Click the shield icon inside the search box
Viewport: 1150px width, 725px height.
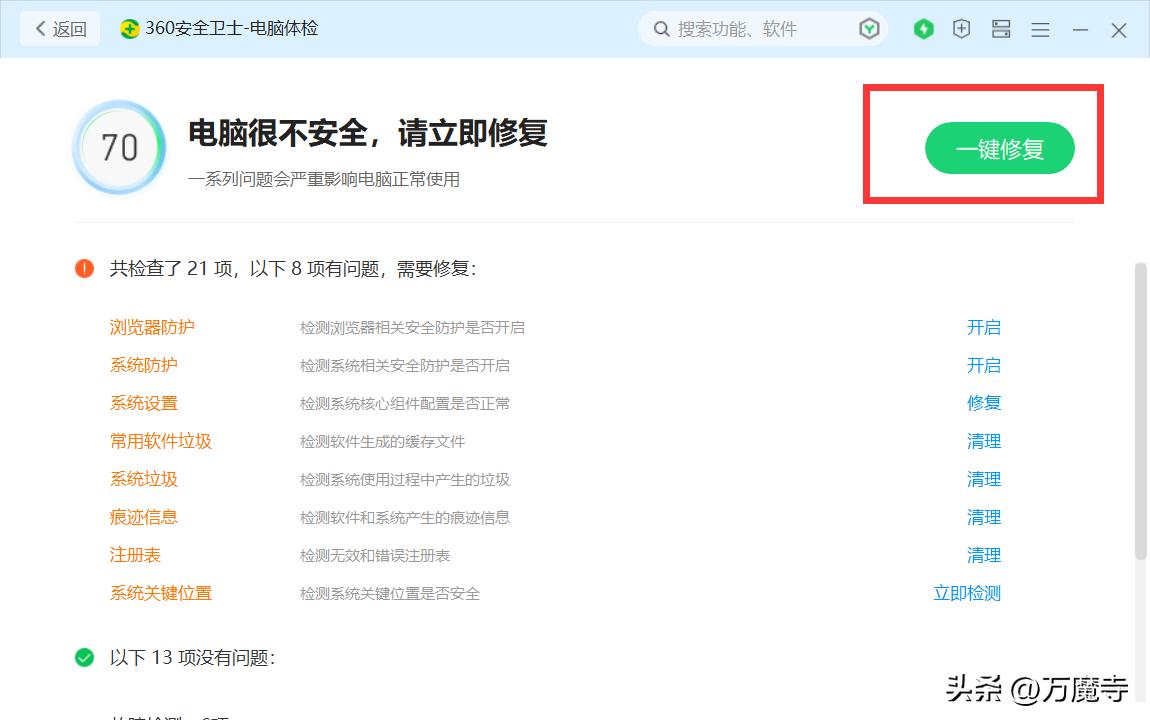[869, 29]
